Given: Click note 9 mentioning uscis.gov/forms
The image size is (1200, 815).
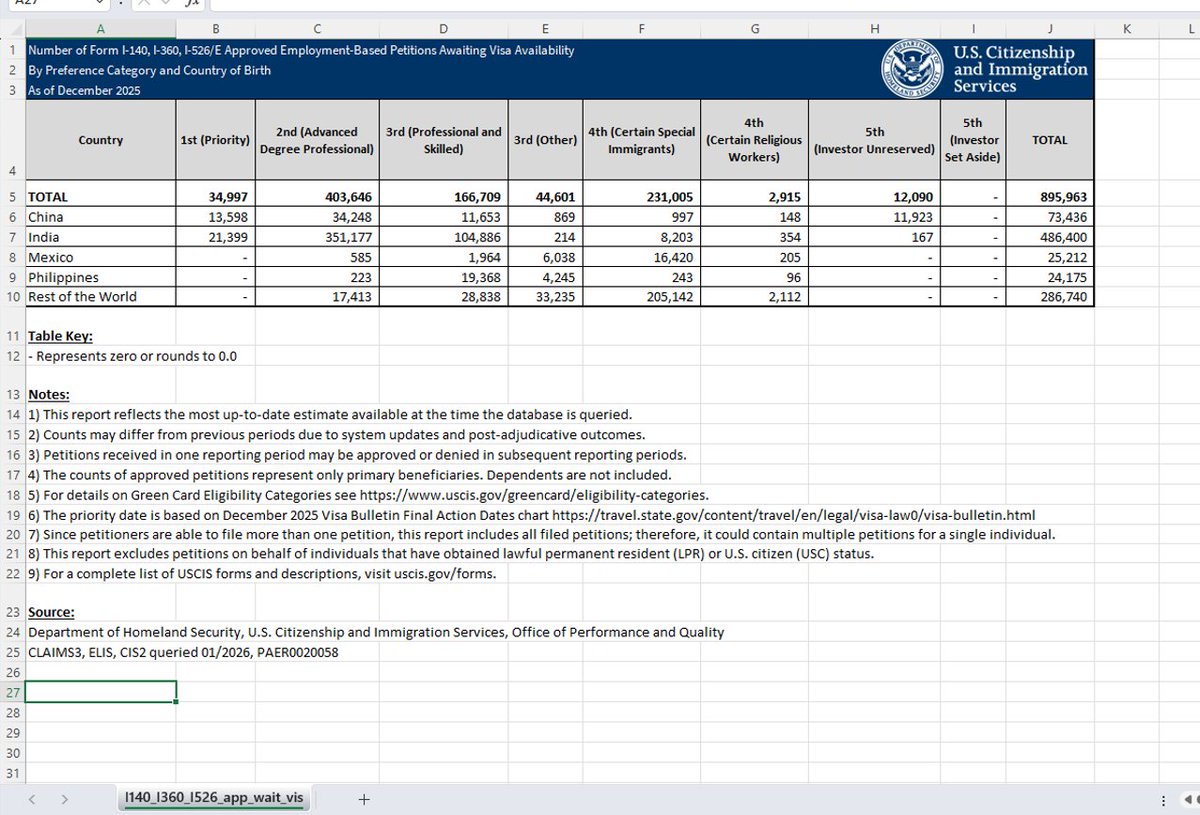Looking at the screenshot, I should 261,574.
